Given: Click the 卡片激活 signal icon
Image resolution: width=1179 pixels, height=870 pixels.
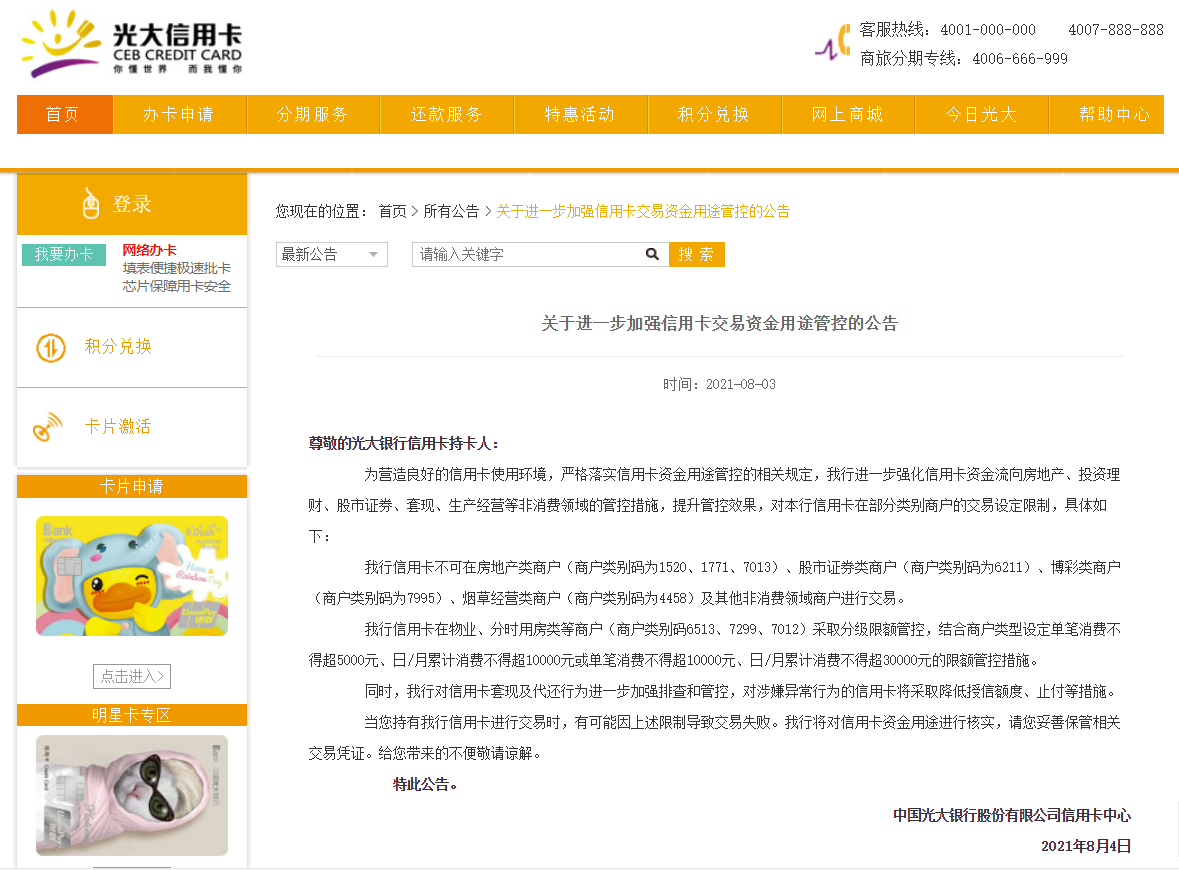Looking at the screenshot, I should coord(47,427).
